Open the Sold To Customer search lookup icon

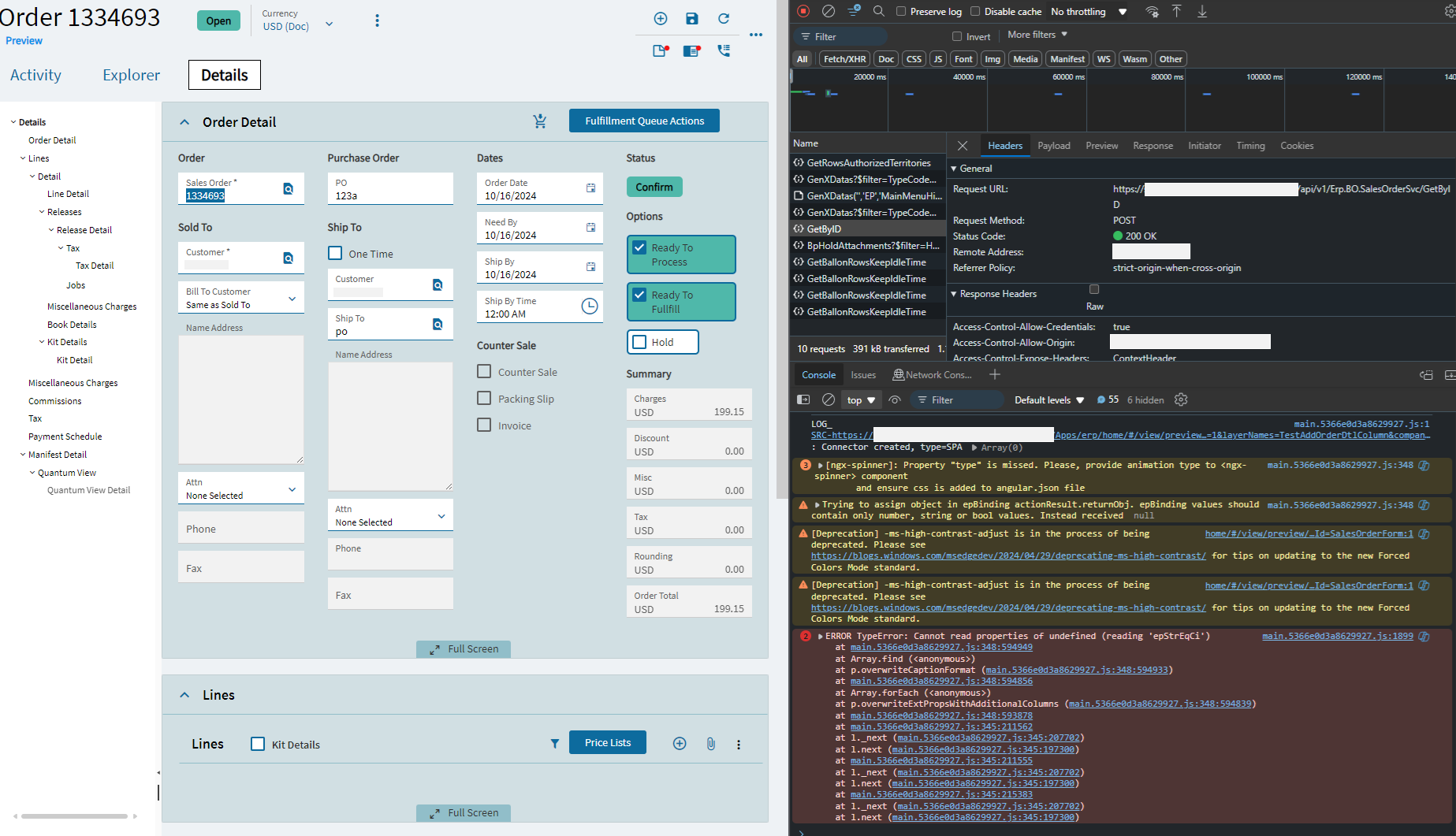289,258
